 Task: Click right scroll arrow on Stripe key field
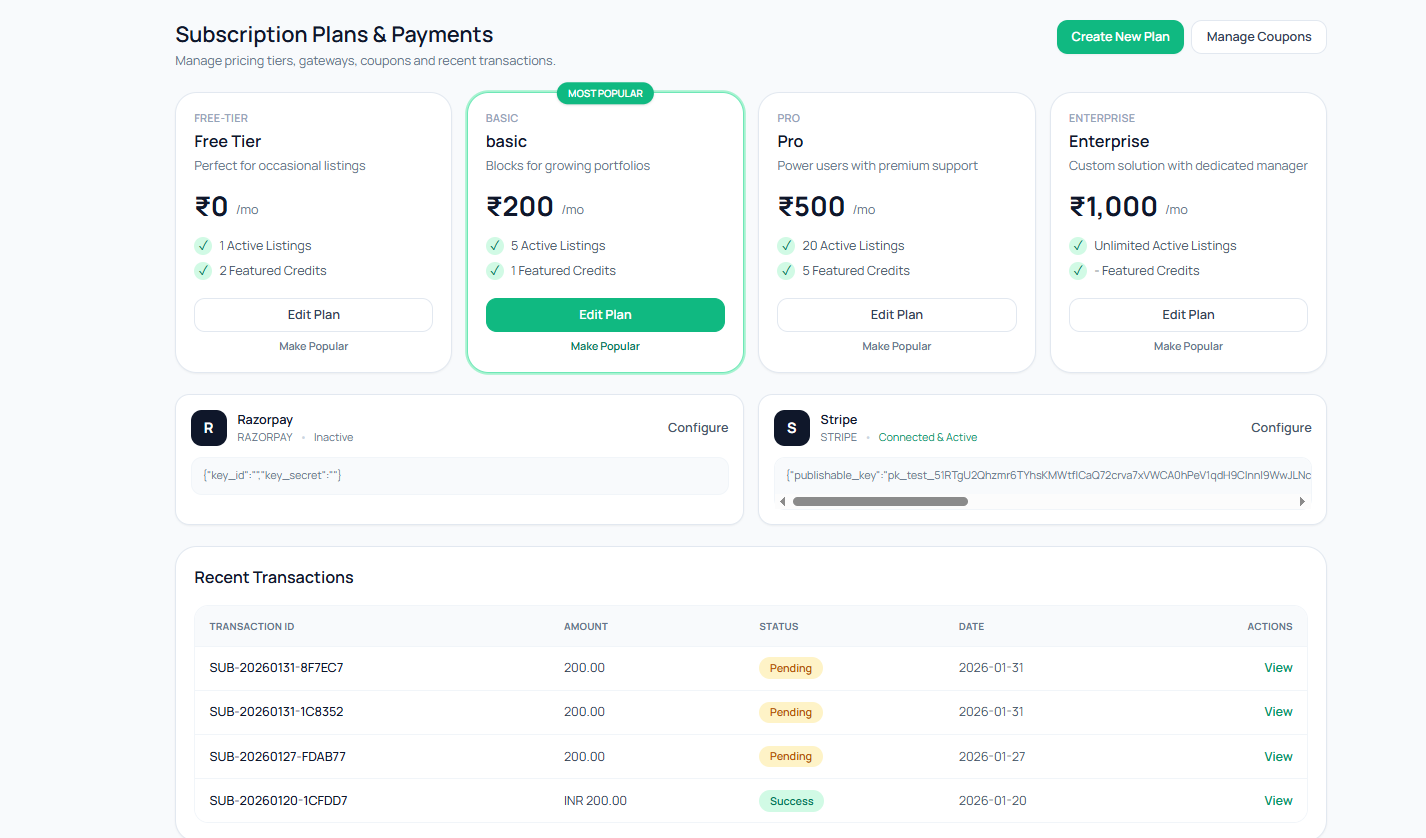tap(1303, 501)
